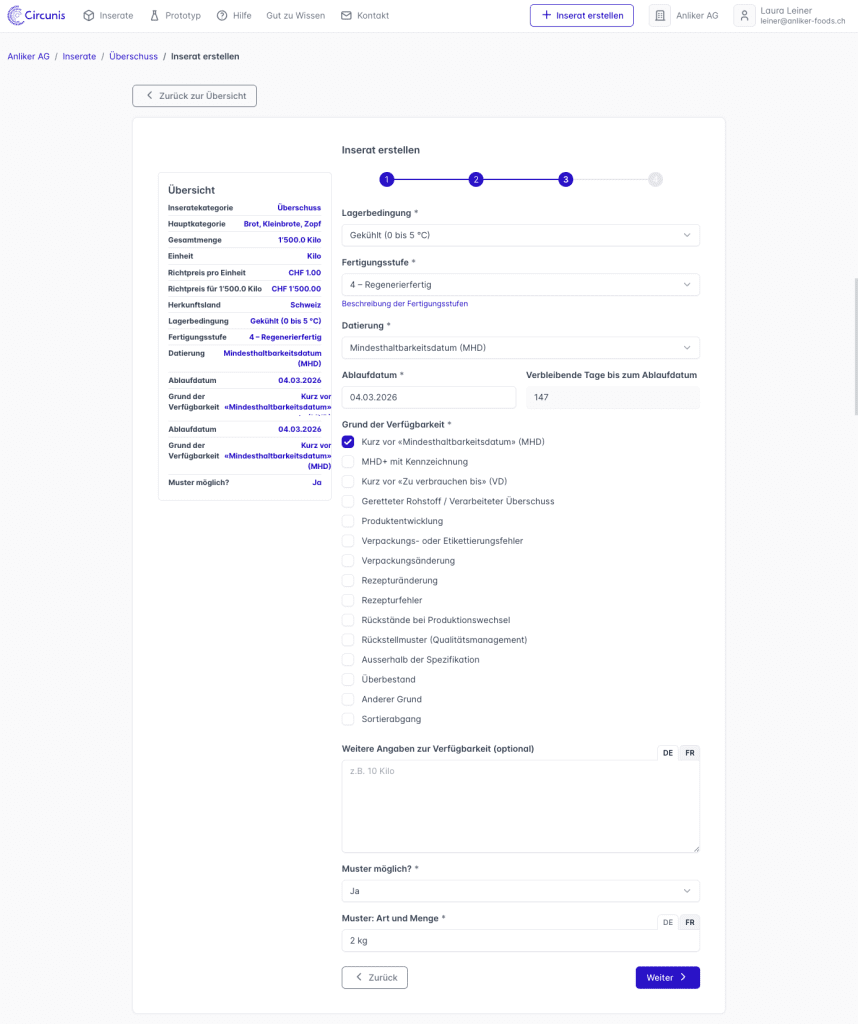Image resolution: width=858 pixels, height=1024 pixels.
Task: Expand the Fertigungsstufe dropdown
Action: (x=520, y=285)
